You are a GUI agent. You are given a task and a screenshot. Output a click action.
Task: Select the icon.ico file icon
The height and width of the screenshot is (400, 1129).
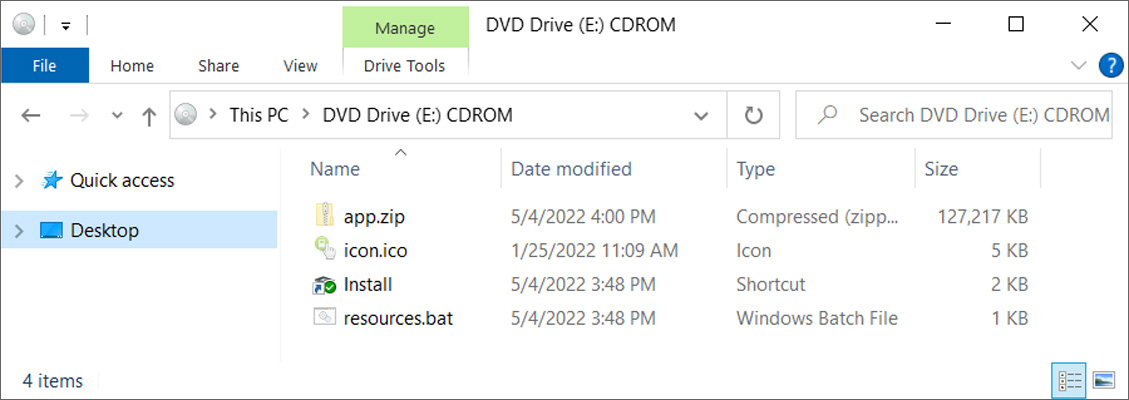(x=324, y=250)
